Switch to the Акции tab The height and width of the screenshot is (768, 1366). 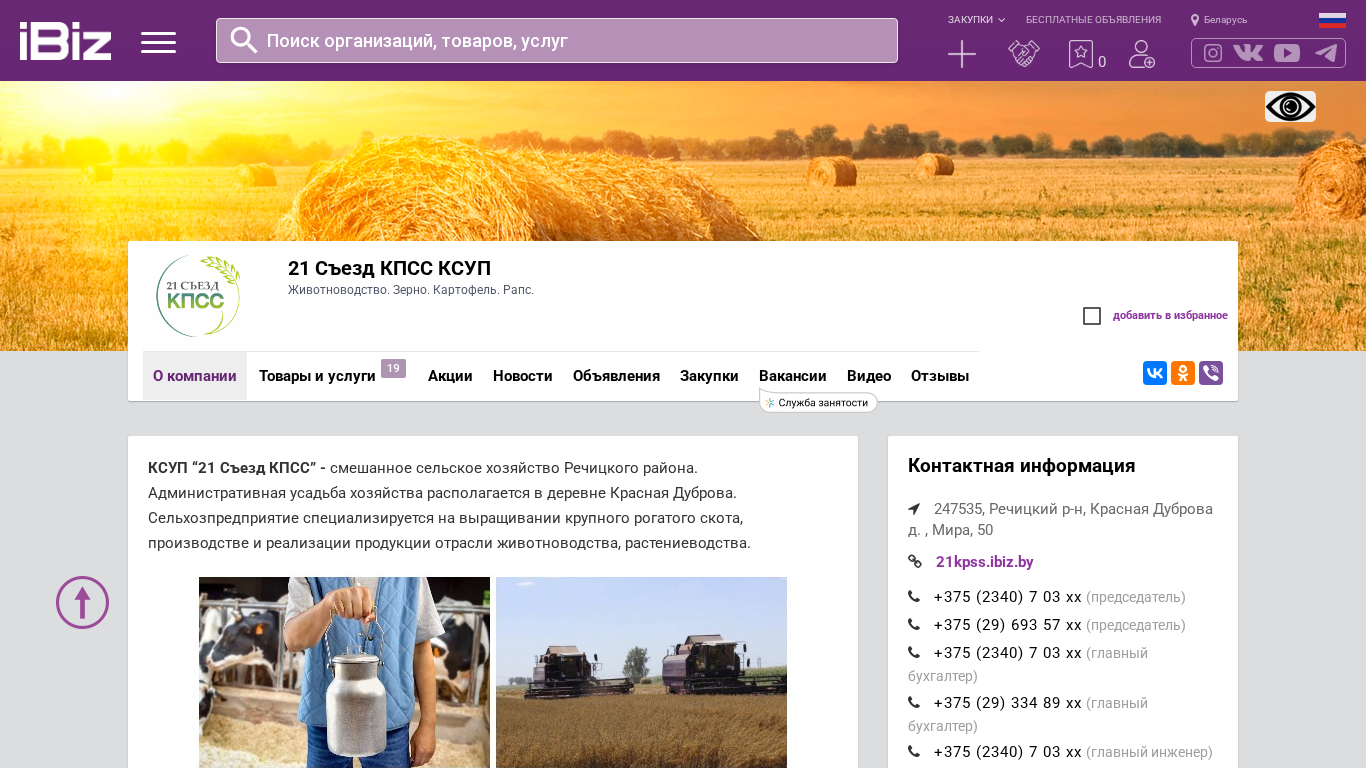tap(450, 376)
